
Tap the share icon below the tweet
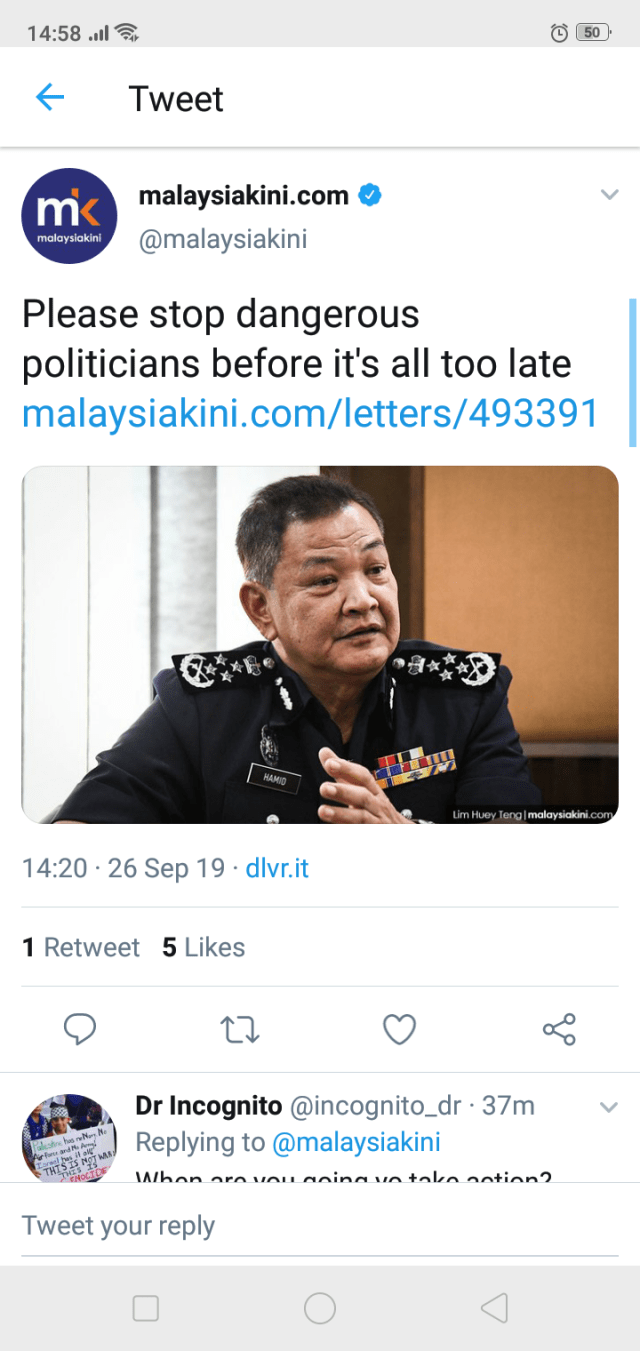559,1028
